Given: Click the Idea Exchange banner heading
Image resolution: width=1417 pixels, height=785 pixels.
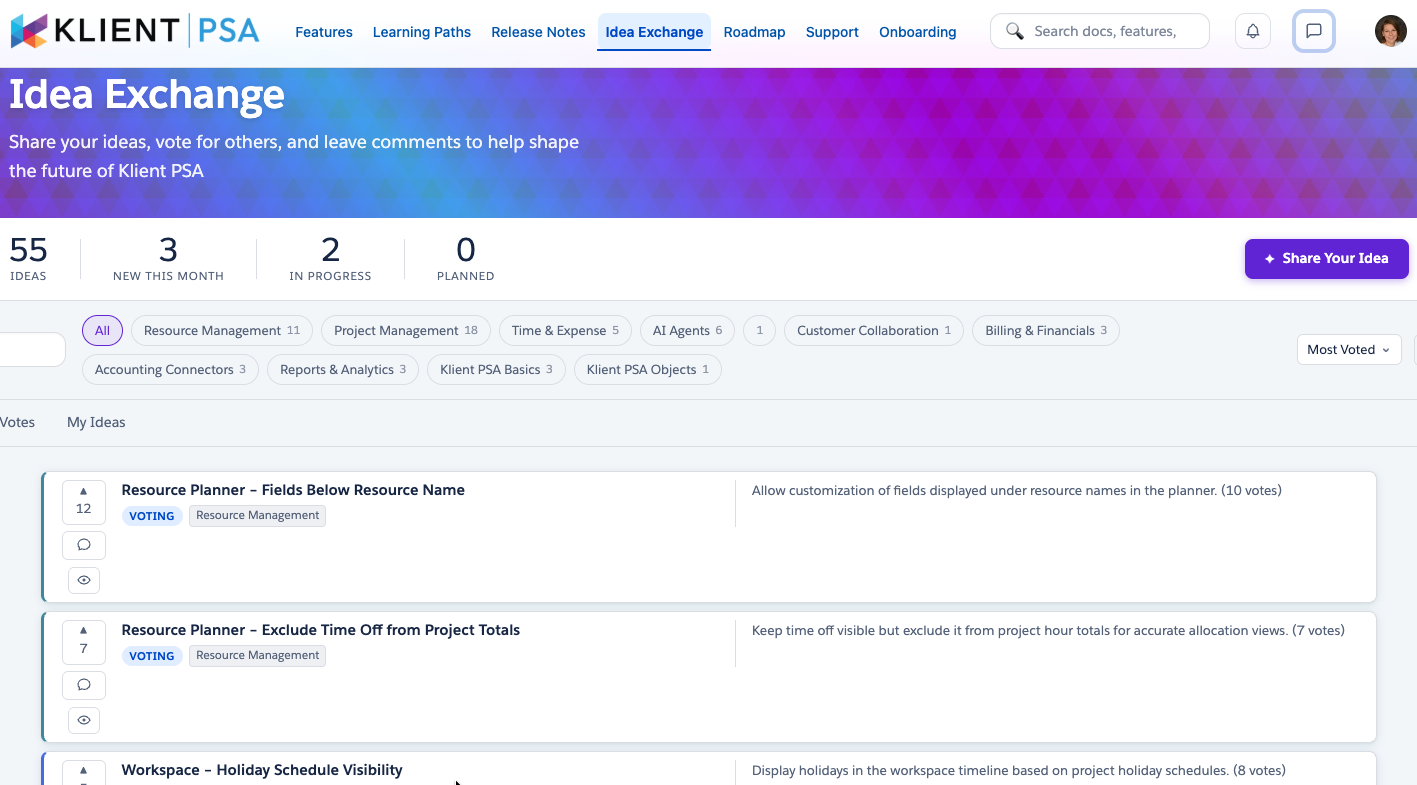Looking at the screenshot, I should coord(147,95).
